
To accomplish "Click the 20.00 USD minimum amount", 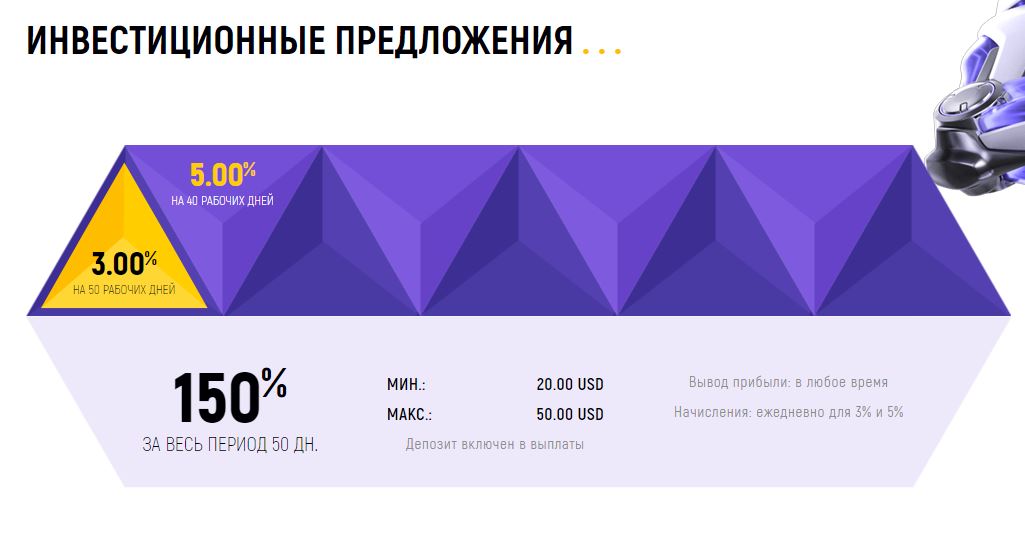I will [570, 384].
